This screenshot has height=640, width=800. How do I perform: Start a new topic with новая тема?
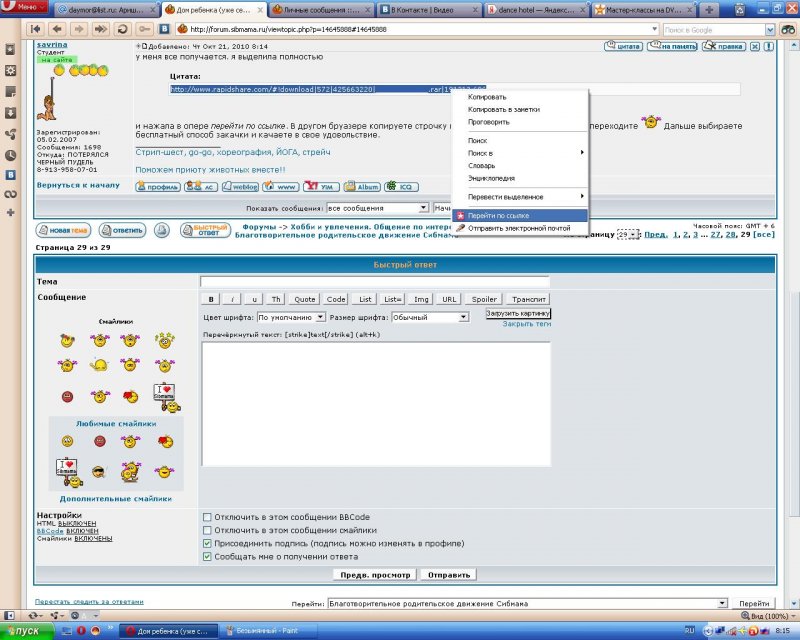[63, 230]
